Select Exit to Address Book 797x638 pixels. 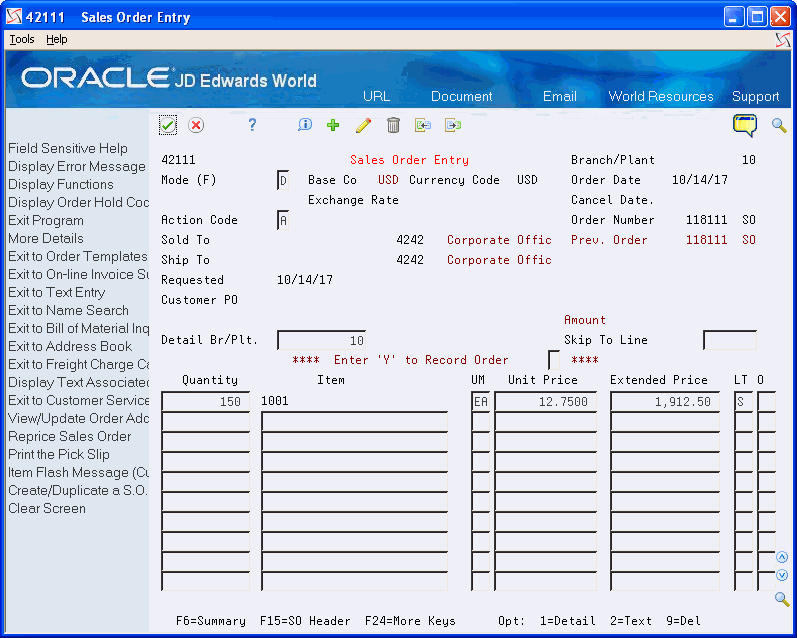click(70, 346)
